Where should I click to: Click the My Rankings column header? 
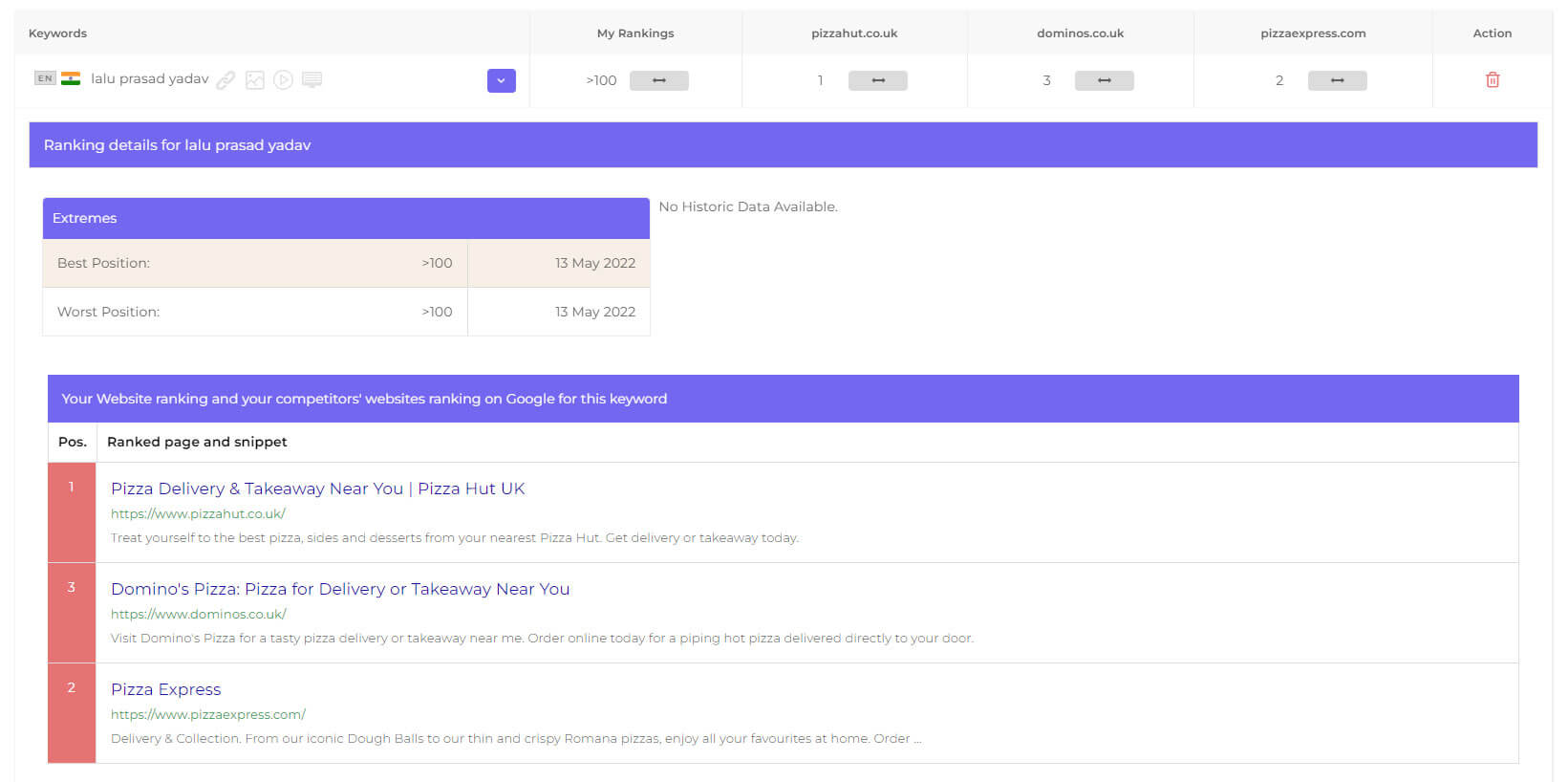(635, 33)
